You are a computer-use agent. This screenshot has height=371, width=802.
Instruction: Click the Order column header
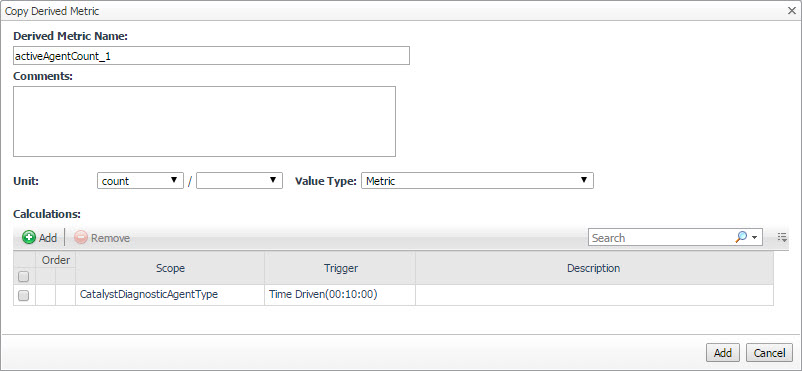[56, 260]
